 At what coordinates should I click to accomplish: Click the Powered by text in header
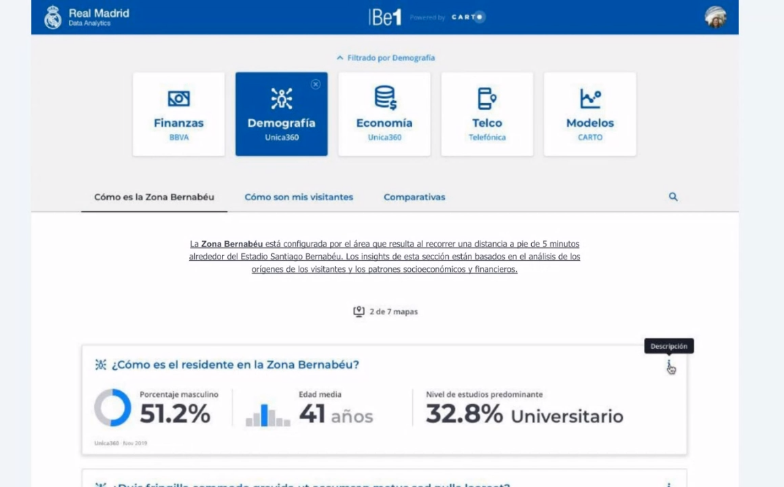pyautogui.click(x=428, y=18)
